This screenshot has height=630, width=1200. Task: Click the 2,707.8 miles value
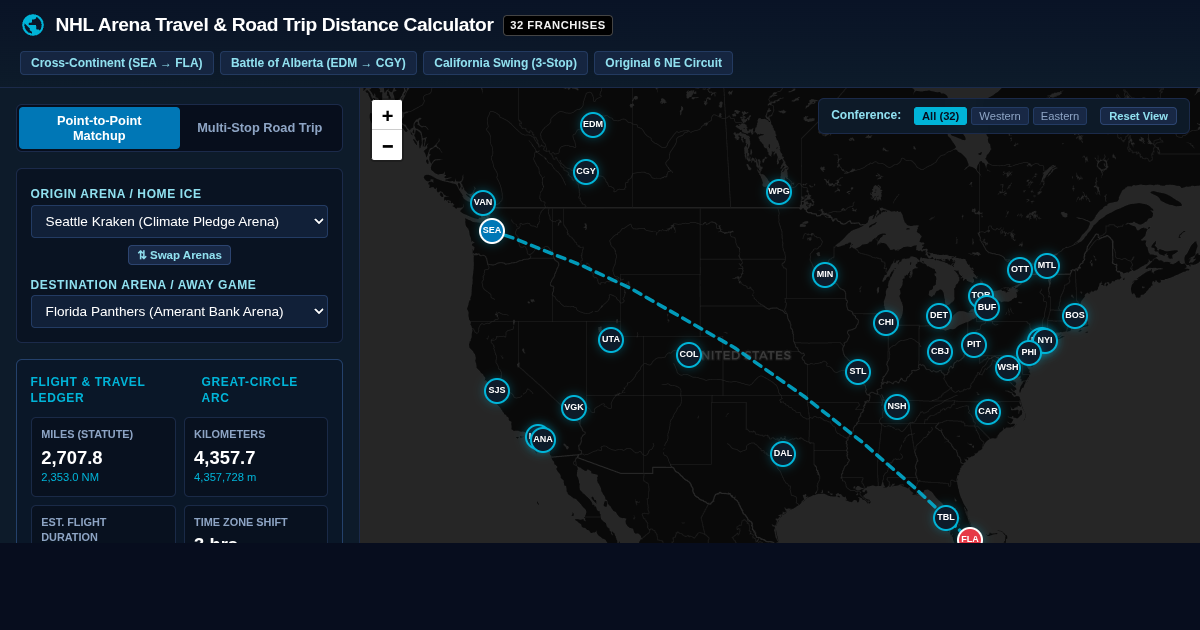click(72, 458)
